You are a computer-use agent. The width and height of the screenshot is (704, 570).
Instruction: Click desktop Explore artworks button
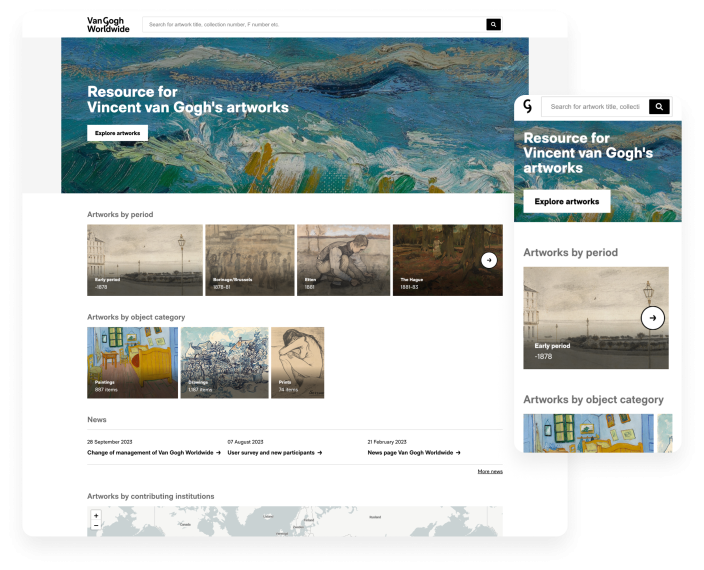(x=117, y=133)
